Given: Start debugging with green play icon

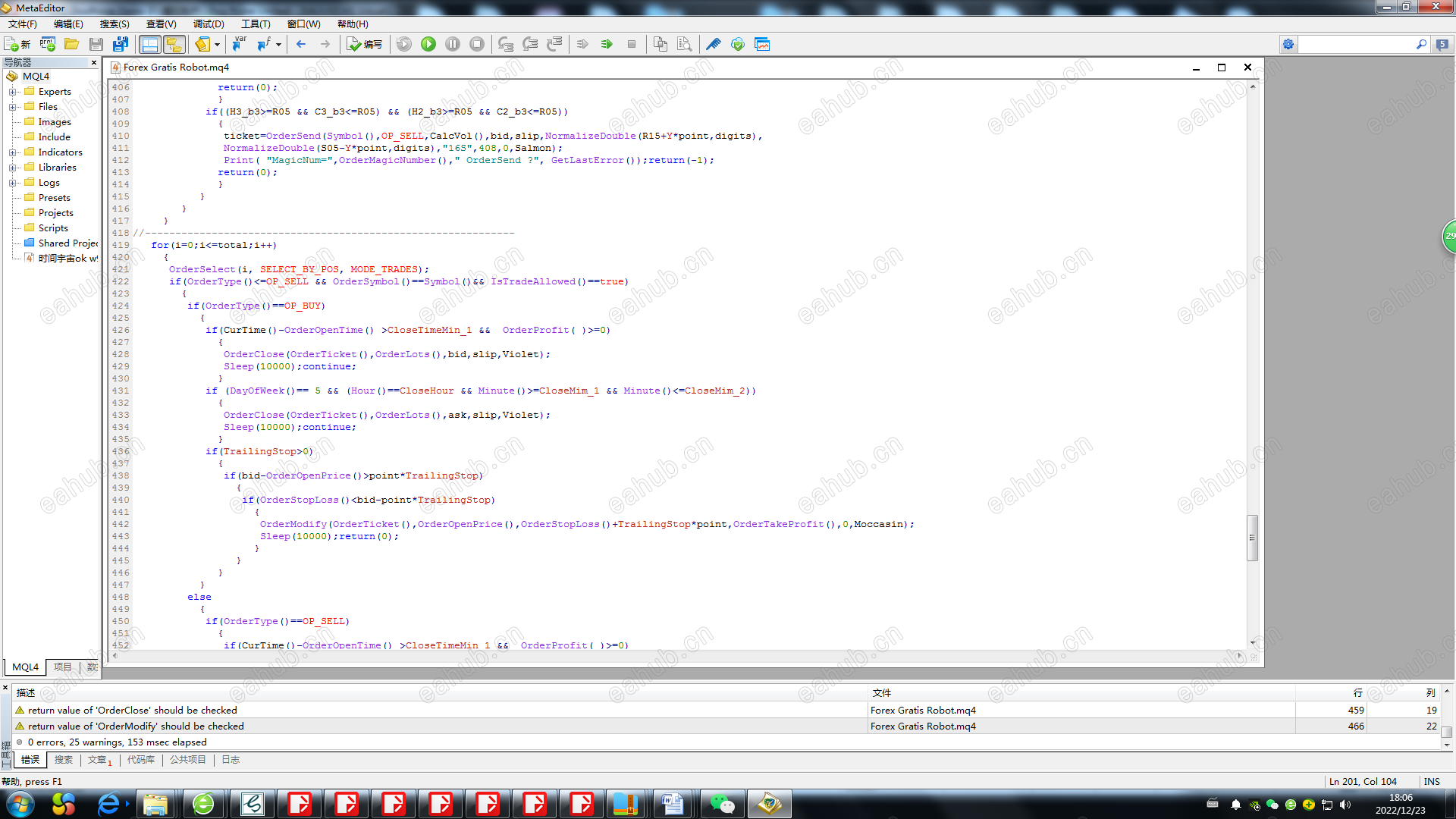Looking at the screenshot, I should (x=428, y=44).
